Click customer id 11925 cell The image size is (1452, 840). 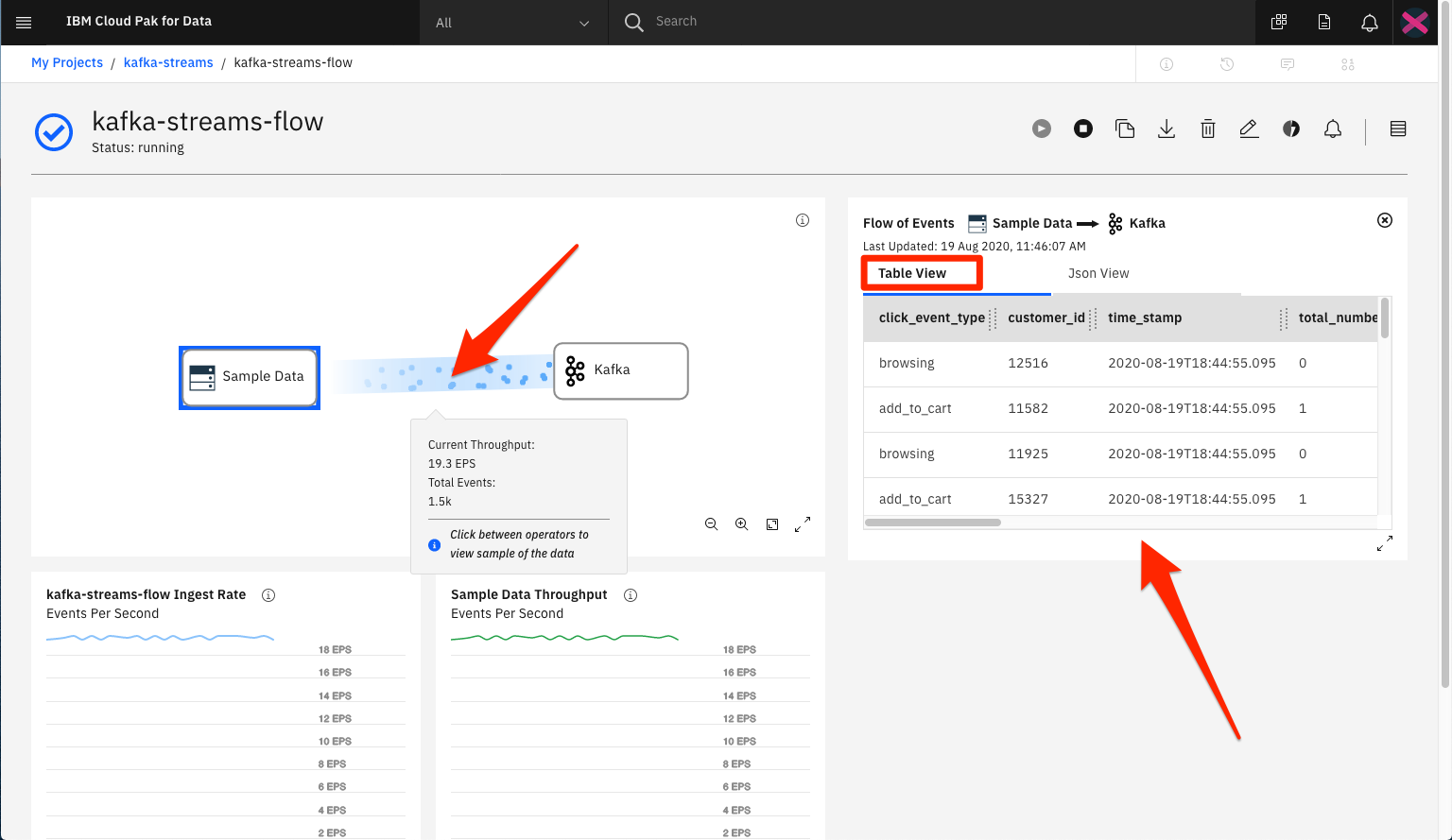click(x=1028, y=454)
